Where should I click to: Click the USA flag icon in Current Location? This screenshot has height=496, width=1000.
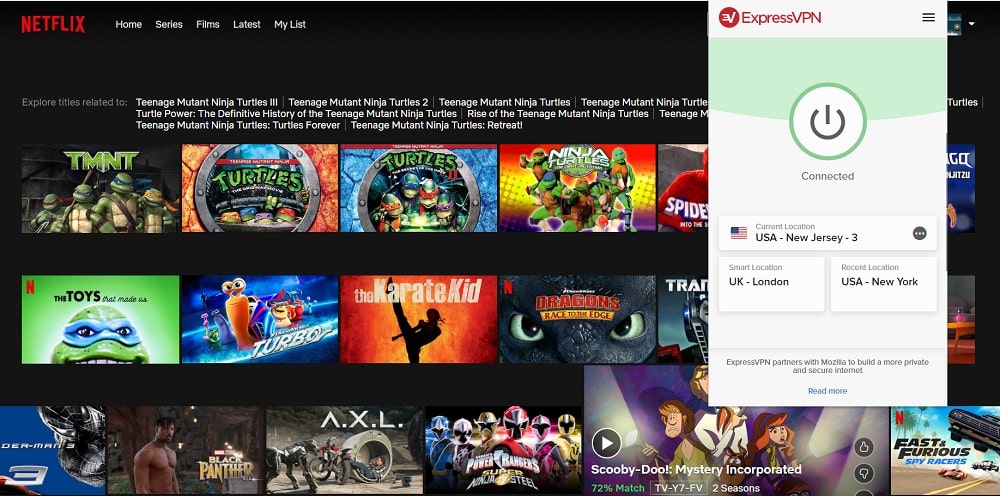coord(739,233)
